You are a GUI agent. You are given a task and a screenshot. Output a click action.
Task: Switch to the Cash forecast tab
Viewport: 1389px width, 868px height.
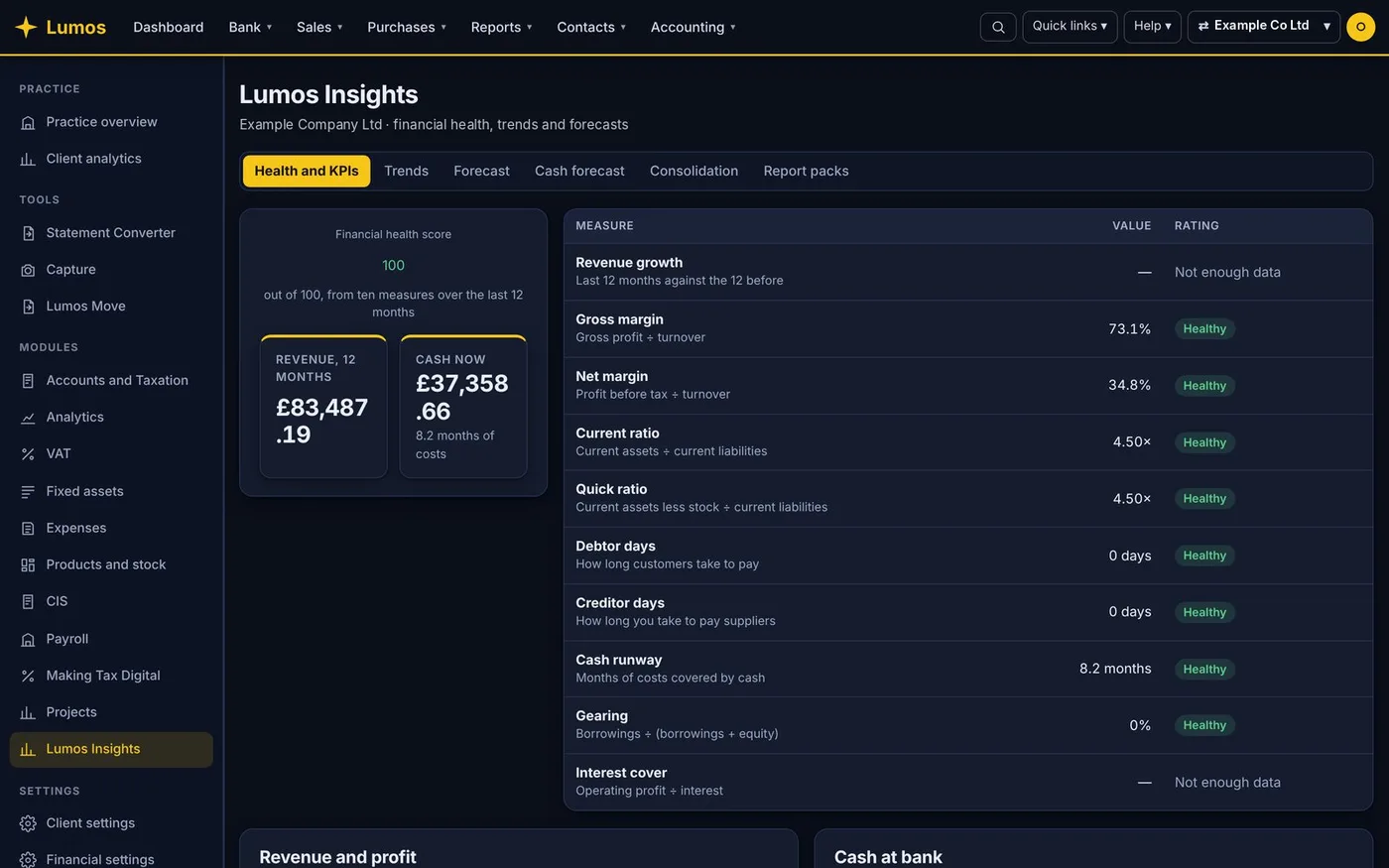coord(579,171)
